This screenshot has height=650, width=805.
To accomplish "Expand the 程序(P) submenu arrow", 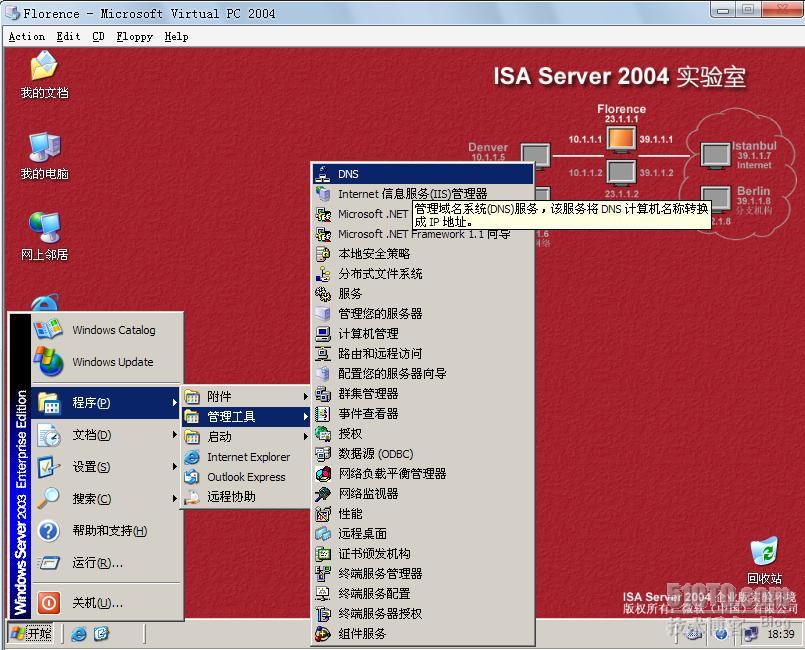I will coord(175,403).
